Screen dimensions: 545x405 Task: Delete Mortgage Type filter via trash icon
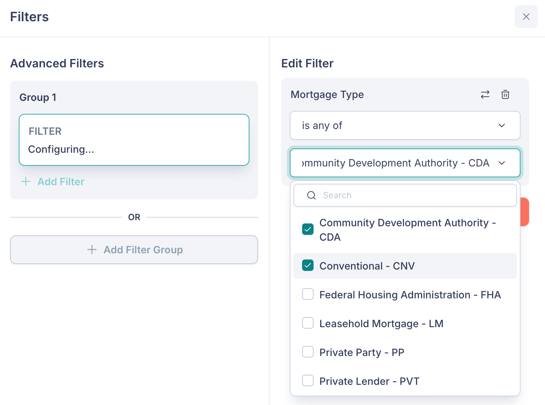point(505,95)
